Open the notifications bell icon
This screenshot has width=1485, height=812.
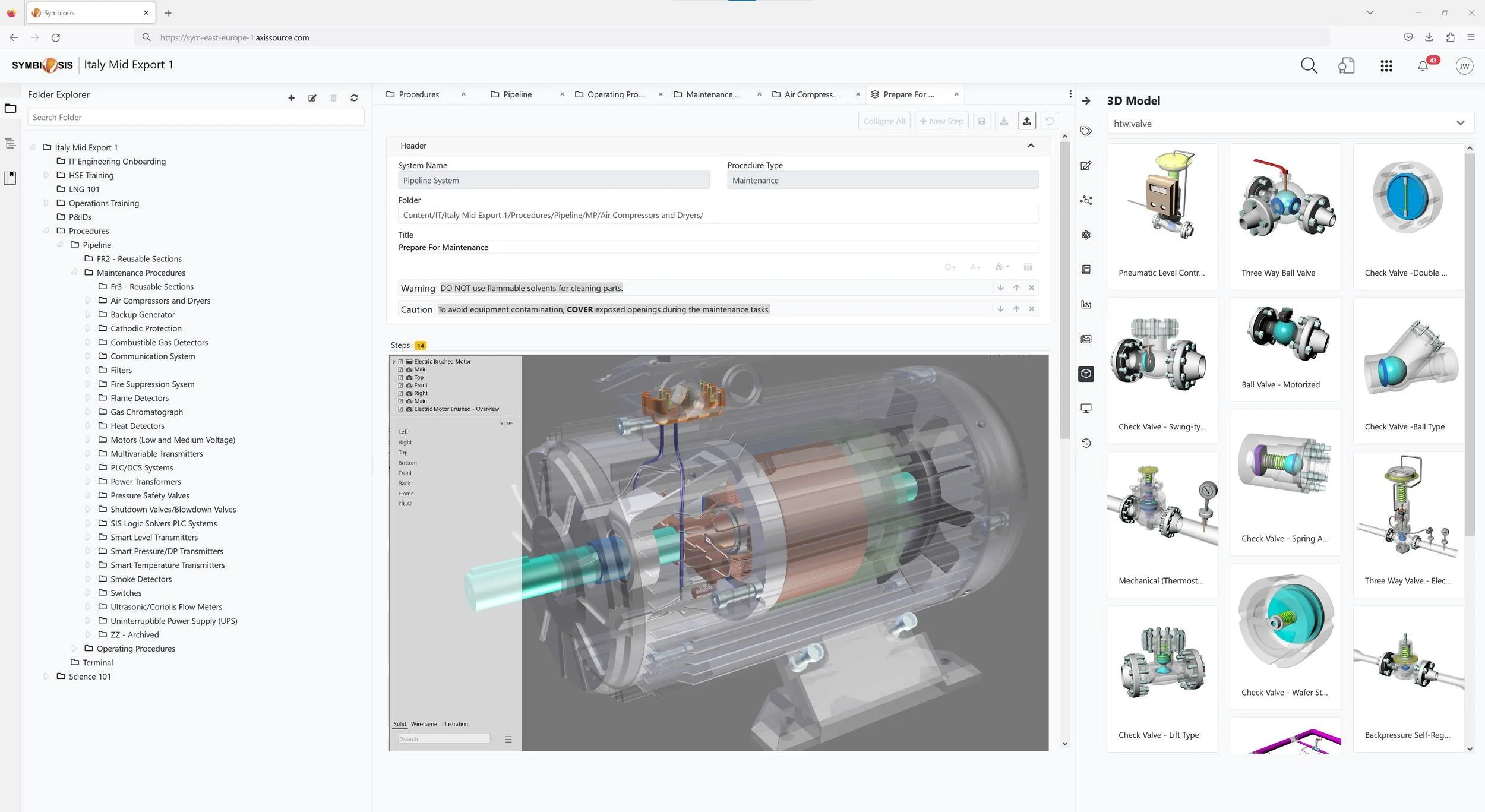(x=1423, y=66)
